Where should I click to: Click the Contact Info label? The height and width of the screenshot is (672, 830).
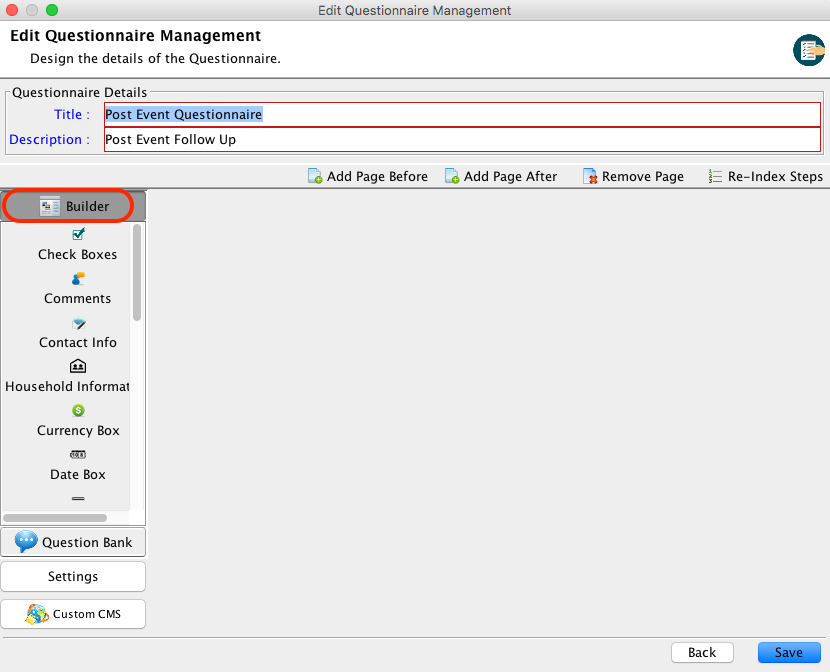tap(78, 342)
